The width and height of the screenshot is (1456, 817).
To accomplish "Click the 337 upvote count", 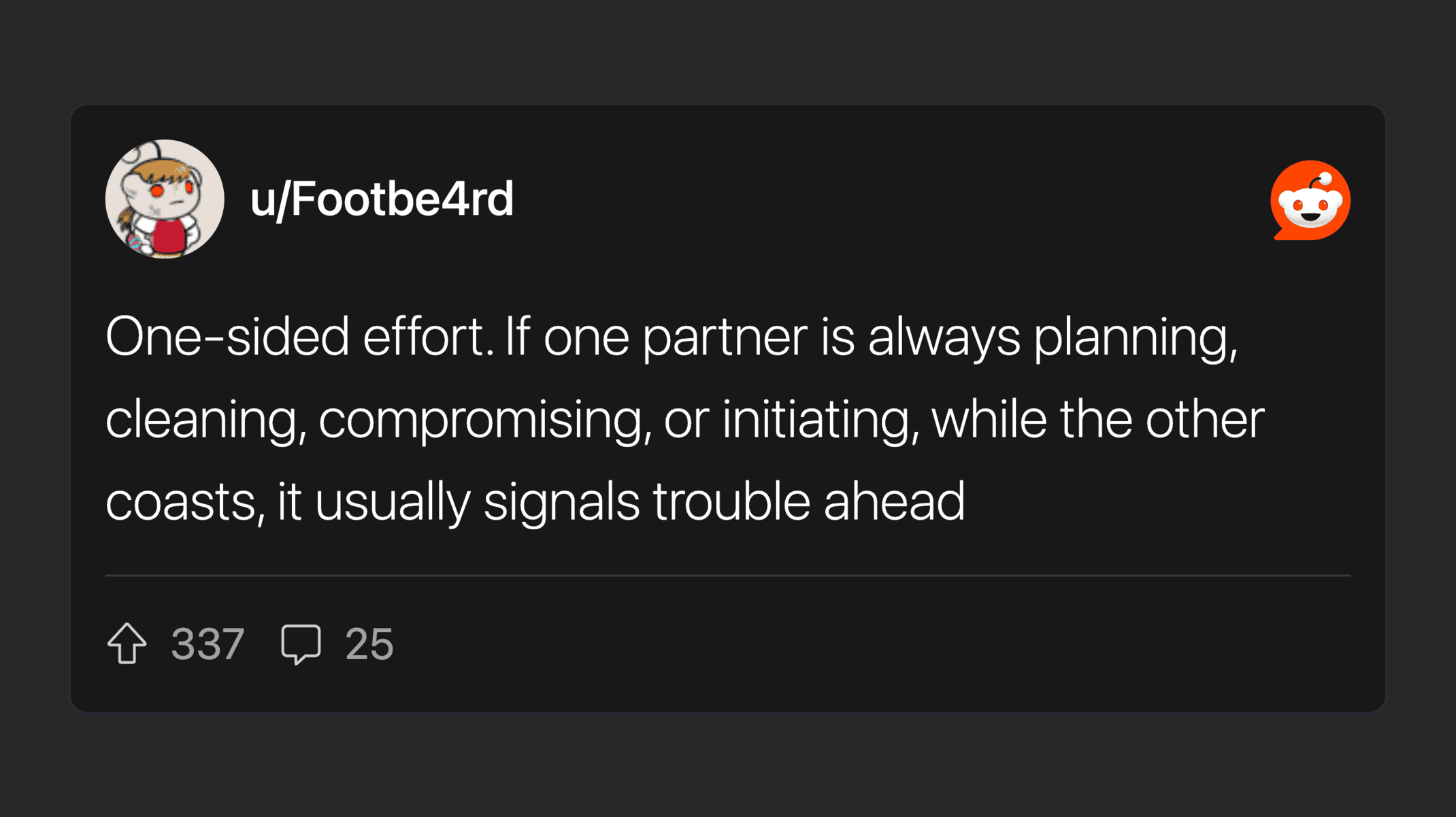I will coord(208,644).
